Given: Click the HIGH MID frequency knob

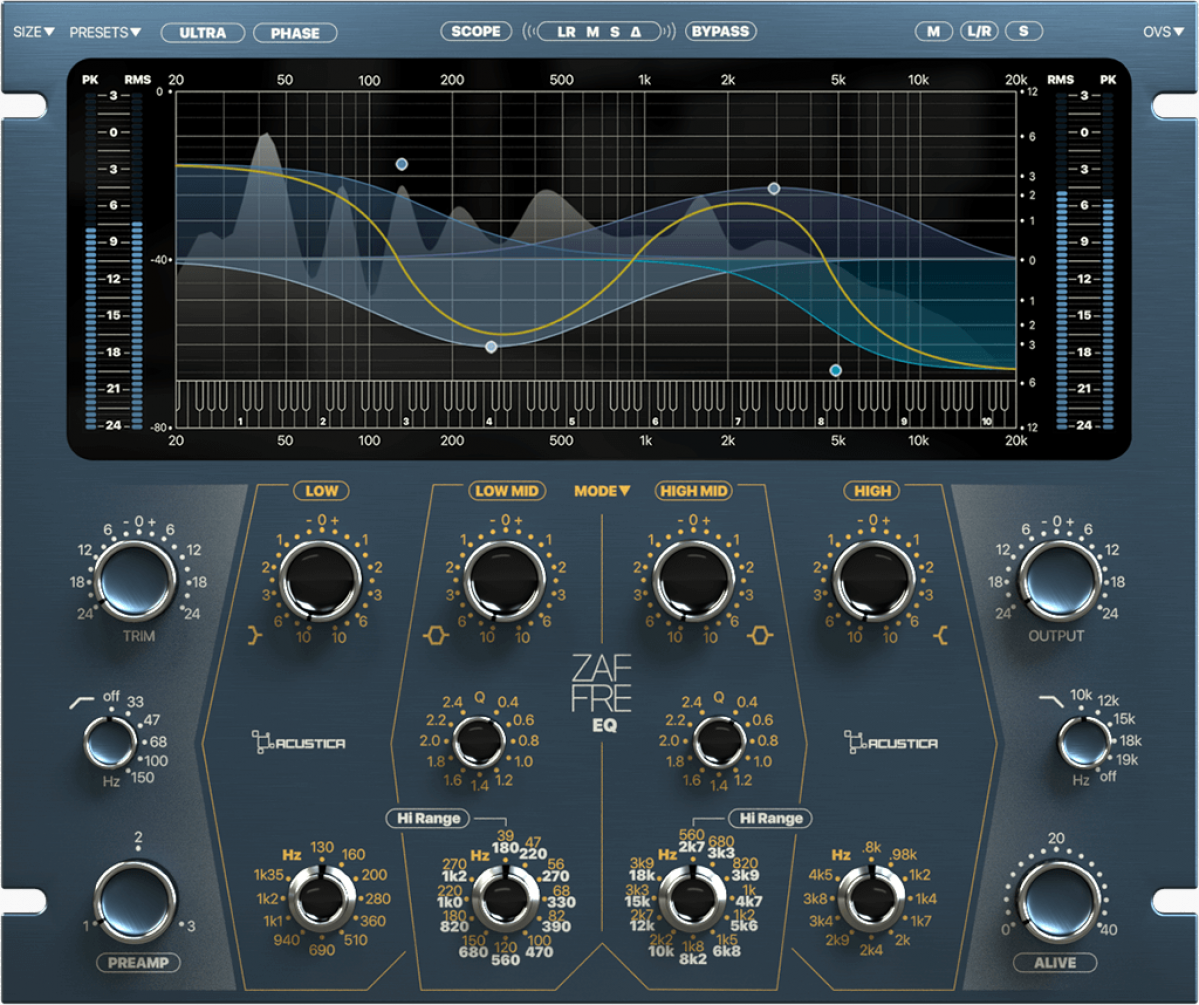Looking at the screenshot, I should point(692,900).
